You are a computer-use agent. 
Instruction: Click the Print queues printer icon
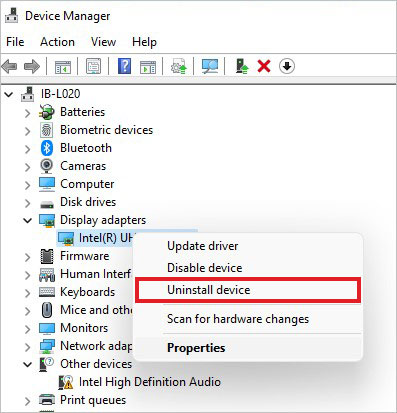coord(47,399)
